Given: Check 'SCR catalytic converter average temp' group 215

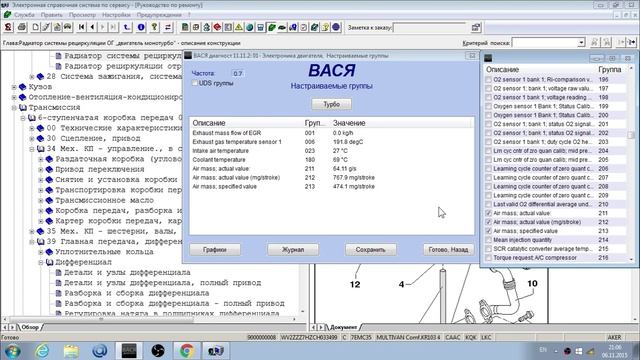Looking at the screenshot, I should 488,249.
